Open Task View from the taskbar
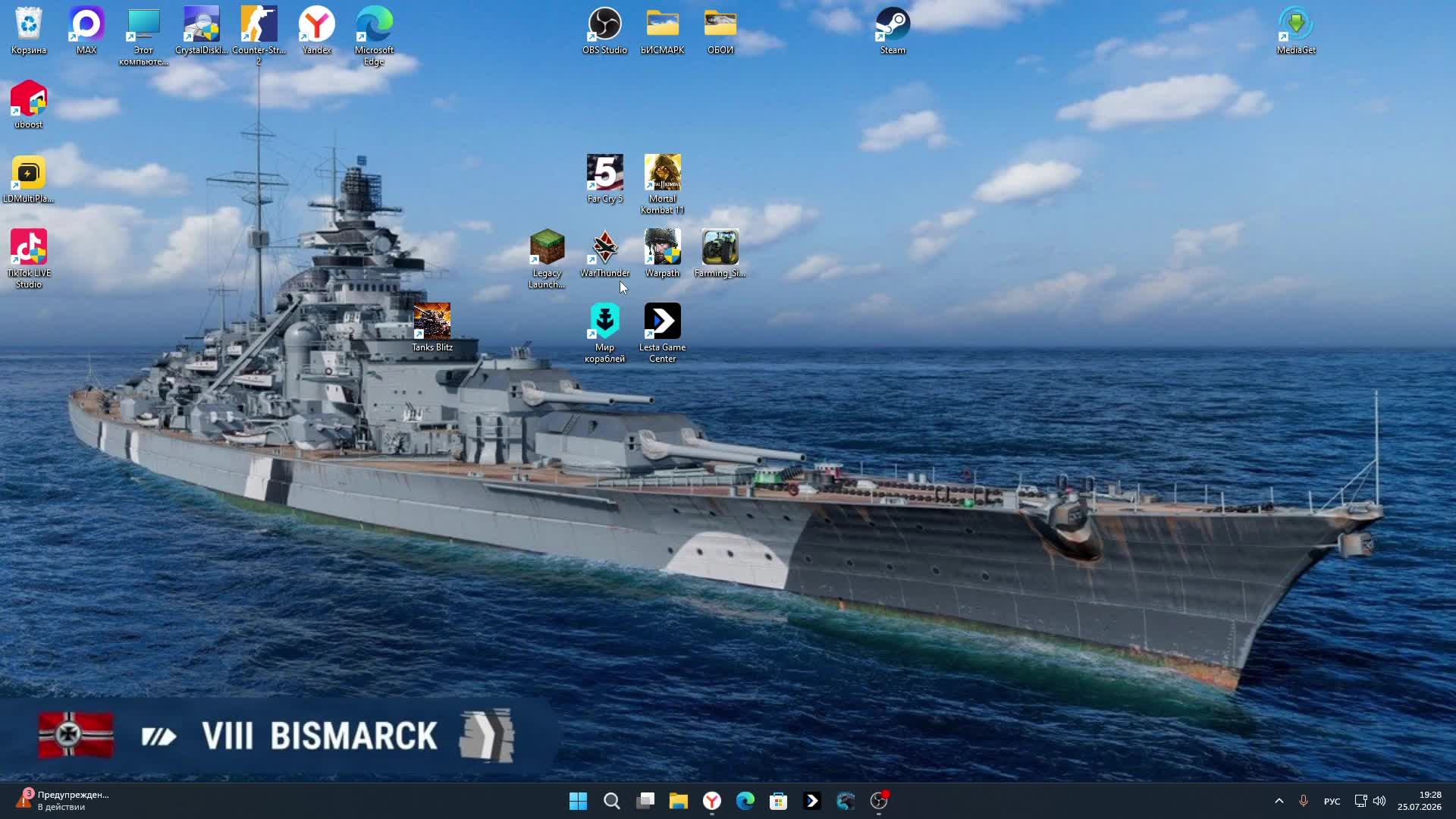 645,801
